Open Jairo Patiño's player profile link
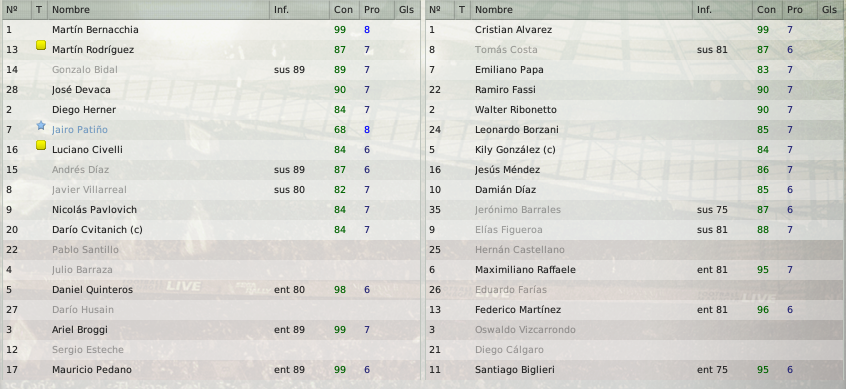This screenshot has height=389, width=846. tap(80, 129)
